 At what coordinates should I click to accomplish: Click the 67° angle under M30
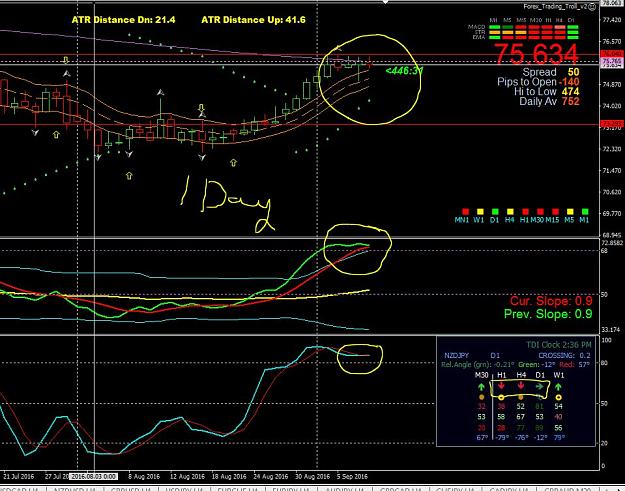482,438
